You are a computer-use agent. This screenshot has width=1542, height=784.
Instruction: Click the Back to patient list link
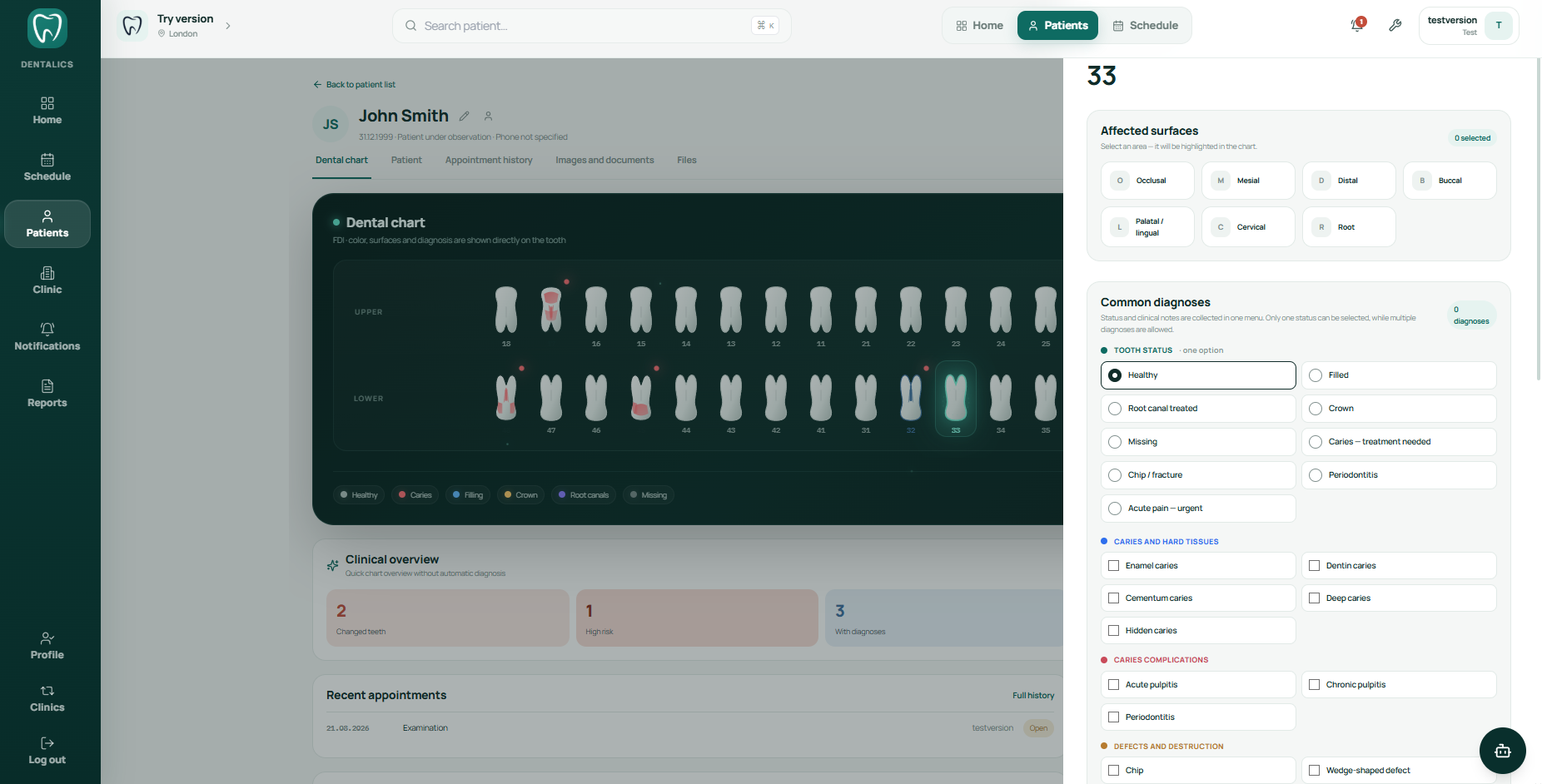[355, 85]
